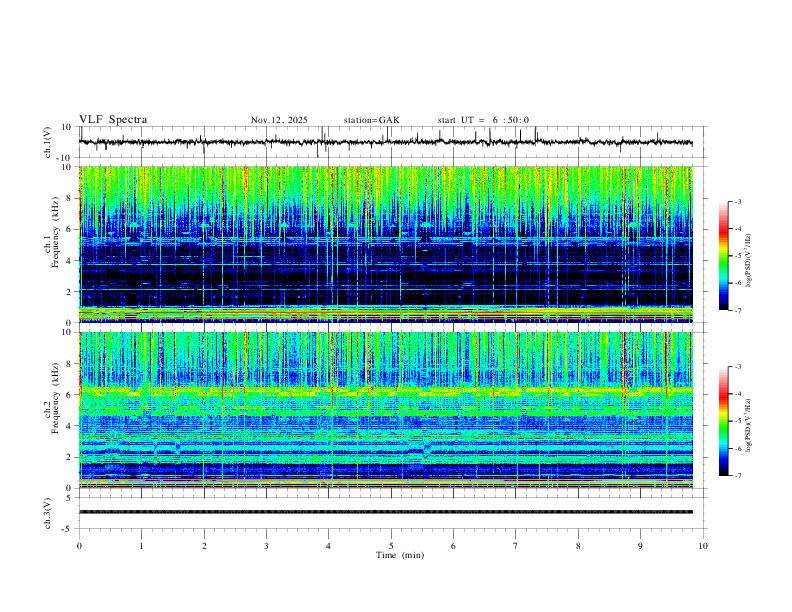This screenshot has height=612, width=792.
Task: Click the ch.2 "Frequency (kHz)" axis label
Action: [x=55, y=398]
